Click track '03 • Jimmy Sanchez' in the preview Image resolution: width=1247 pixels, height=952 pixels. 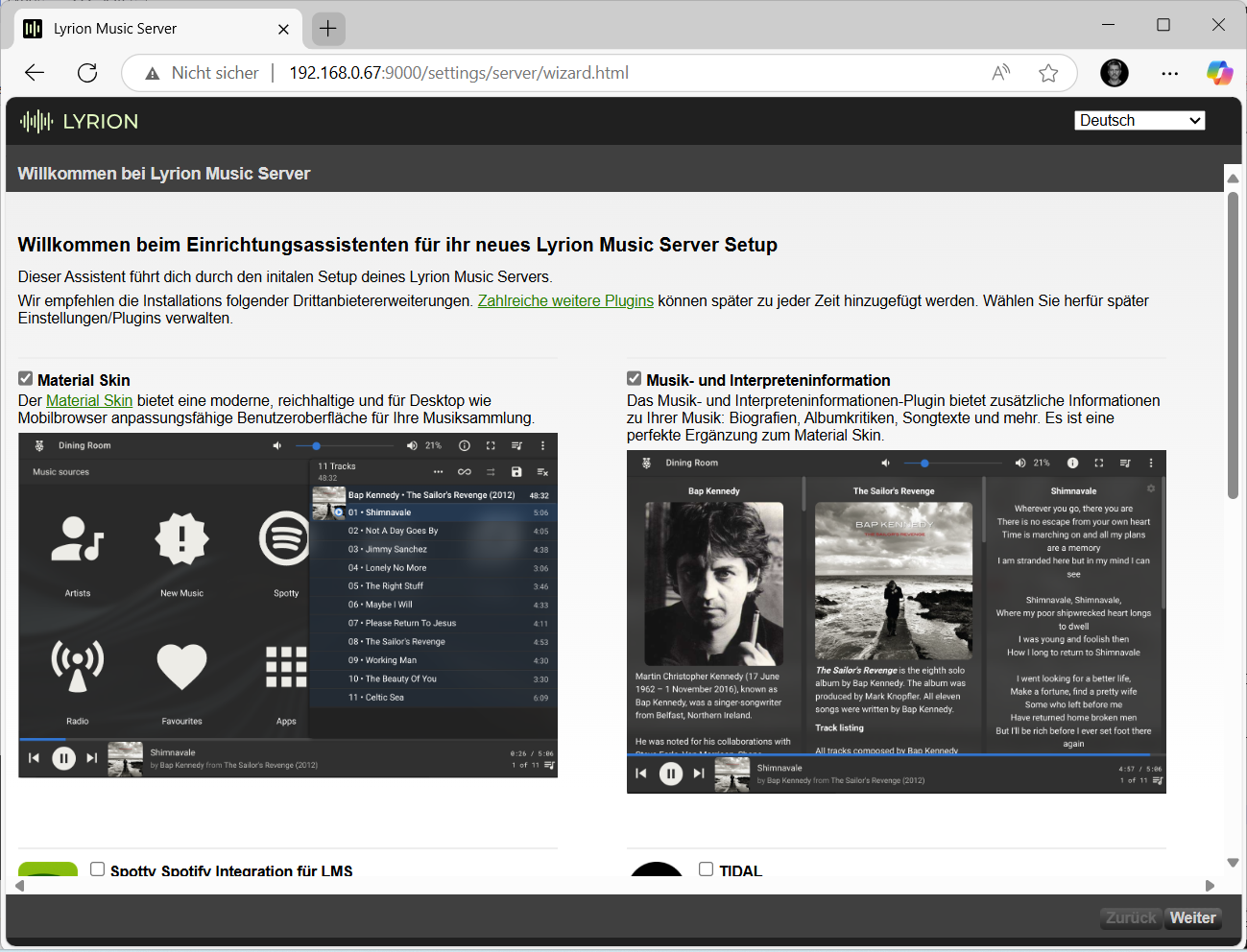(x=433, y=550)
